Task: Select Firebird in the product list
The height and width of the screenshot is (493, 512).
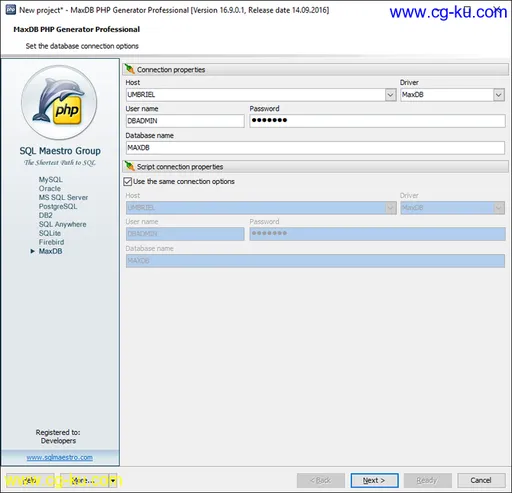Action: click(51, 242)
